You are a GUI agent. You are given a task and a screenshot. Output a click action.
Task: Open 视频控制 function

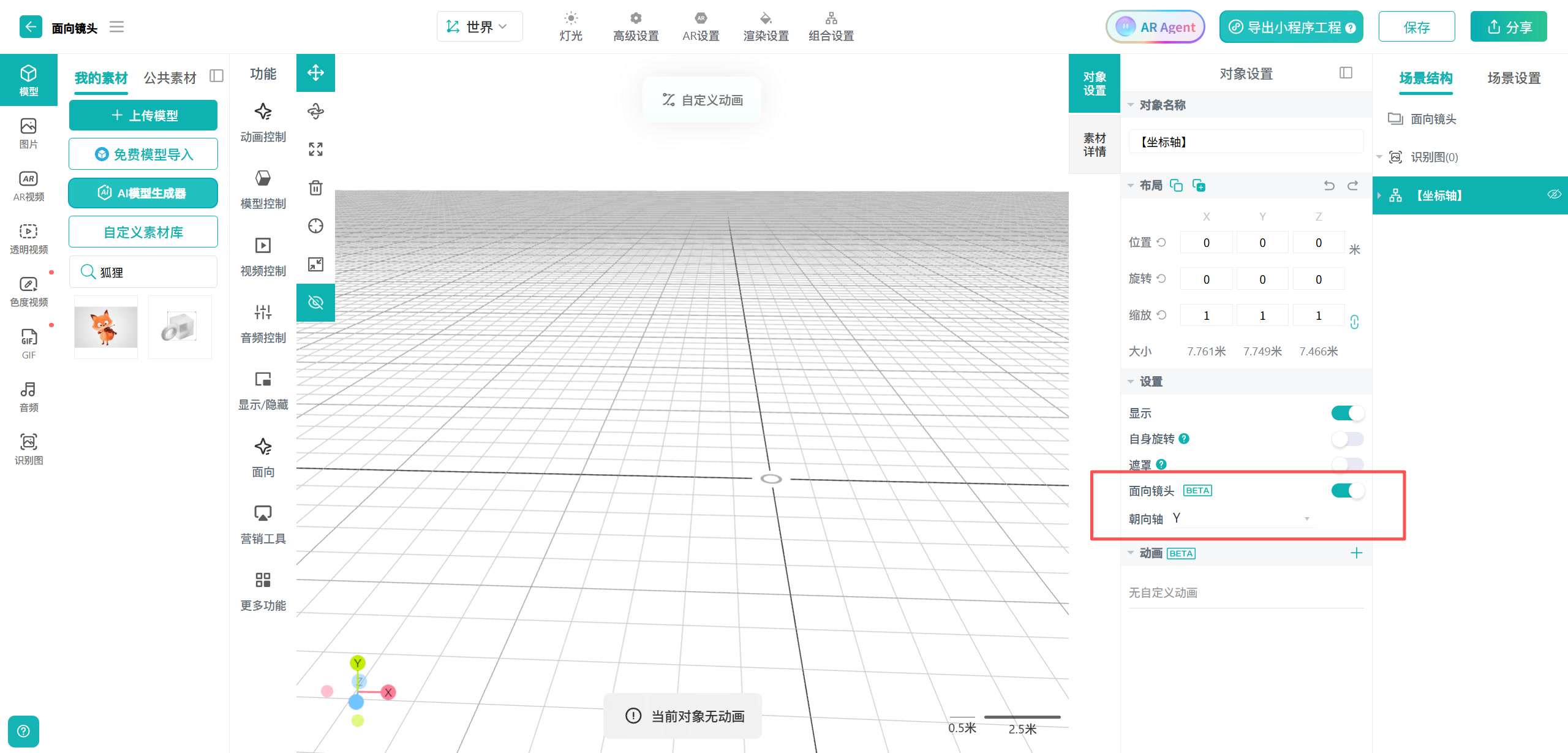click(263, 257)
